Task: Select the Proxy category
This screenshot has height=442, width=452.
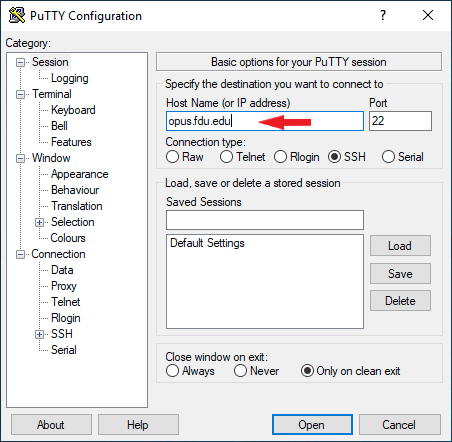Action: click(64, 286)
